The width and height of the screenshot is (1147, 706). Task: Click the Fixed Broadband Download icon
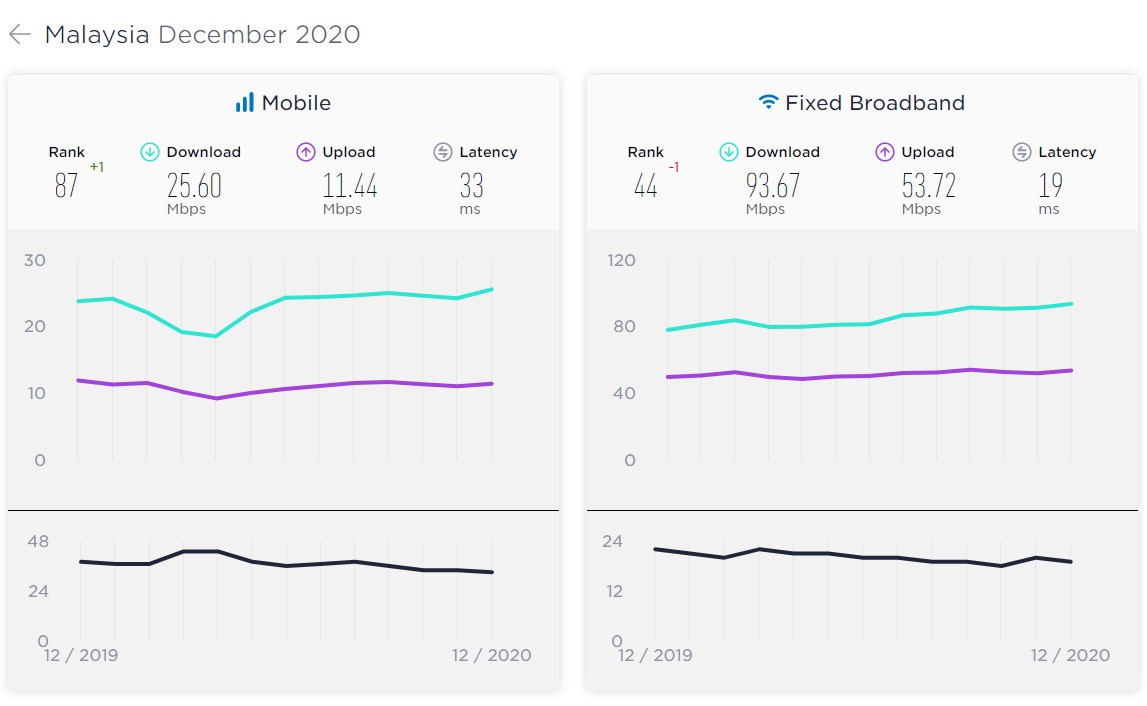[729, 152]
